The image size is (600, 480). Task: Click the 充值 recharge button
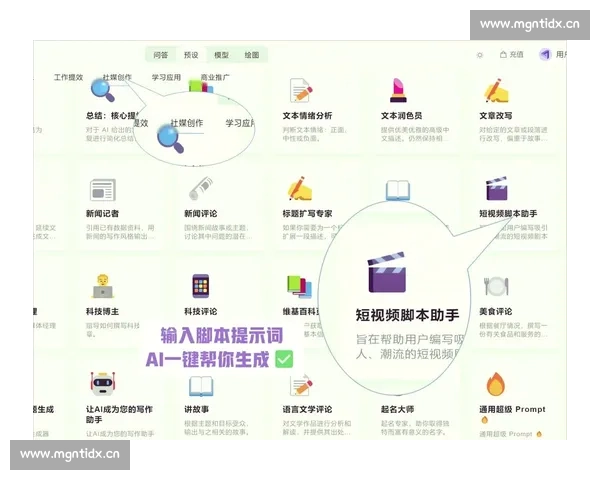point(512,55)
